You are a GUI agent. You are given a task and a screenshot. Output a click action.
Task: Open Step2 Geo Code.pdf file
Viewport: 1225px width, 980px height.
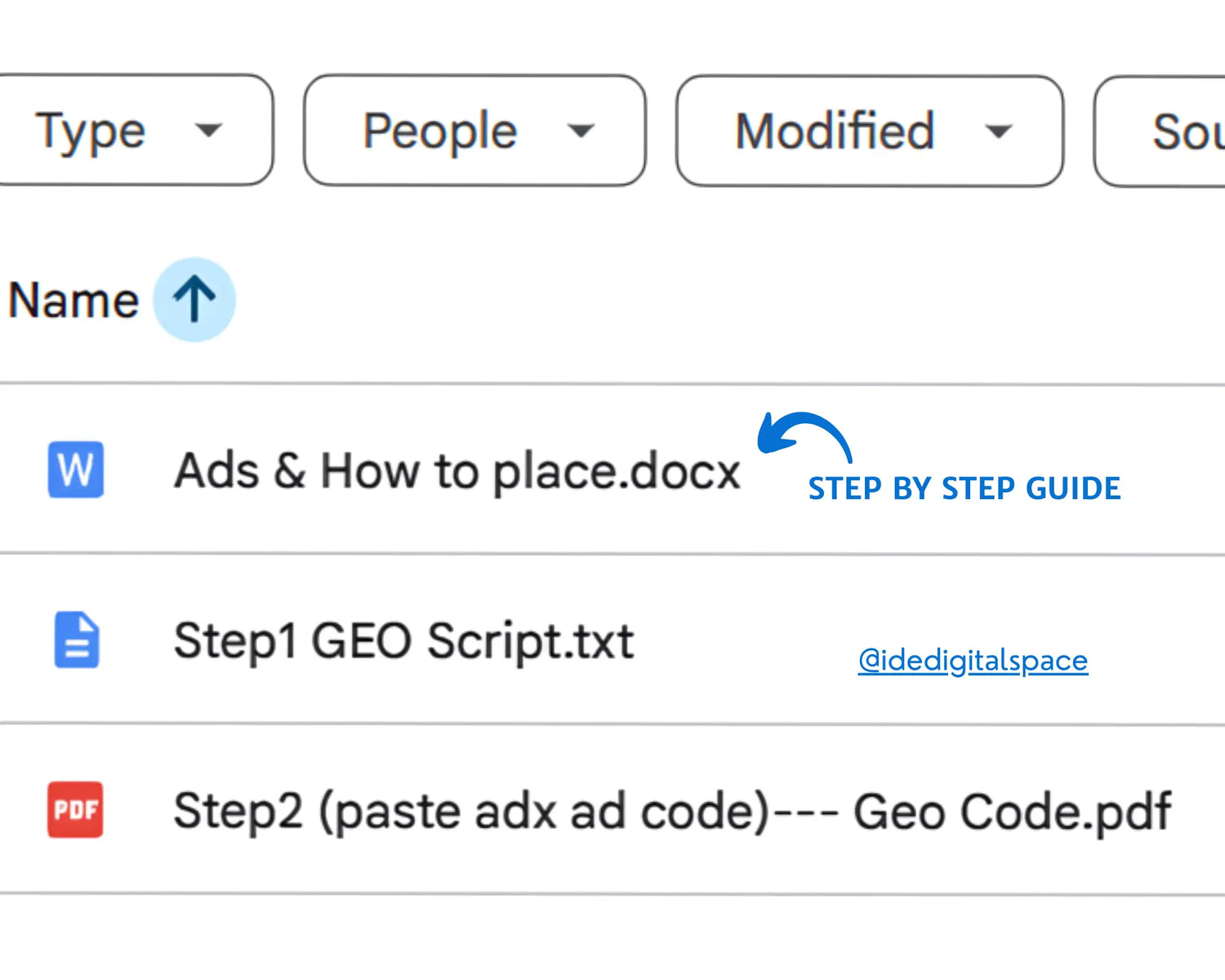click(x=671, y=812)
